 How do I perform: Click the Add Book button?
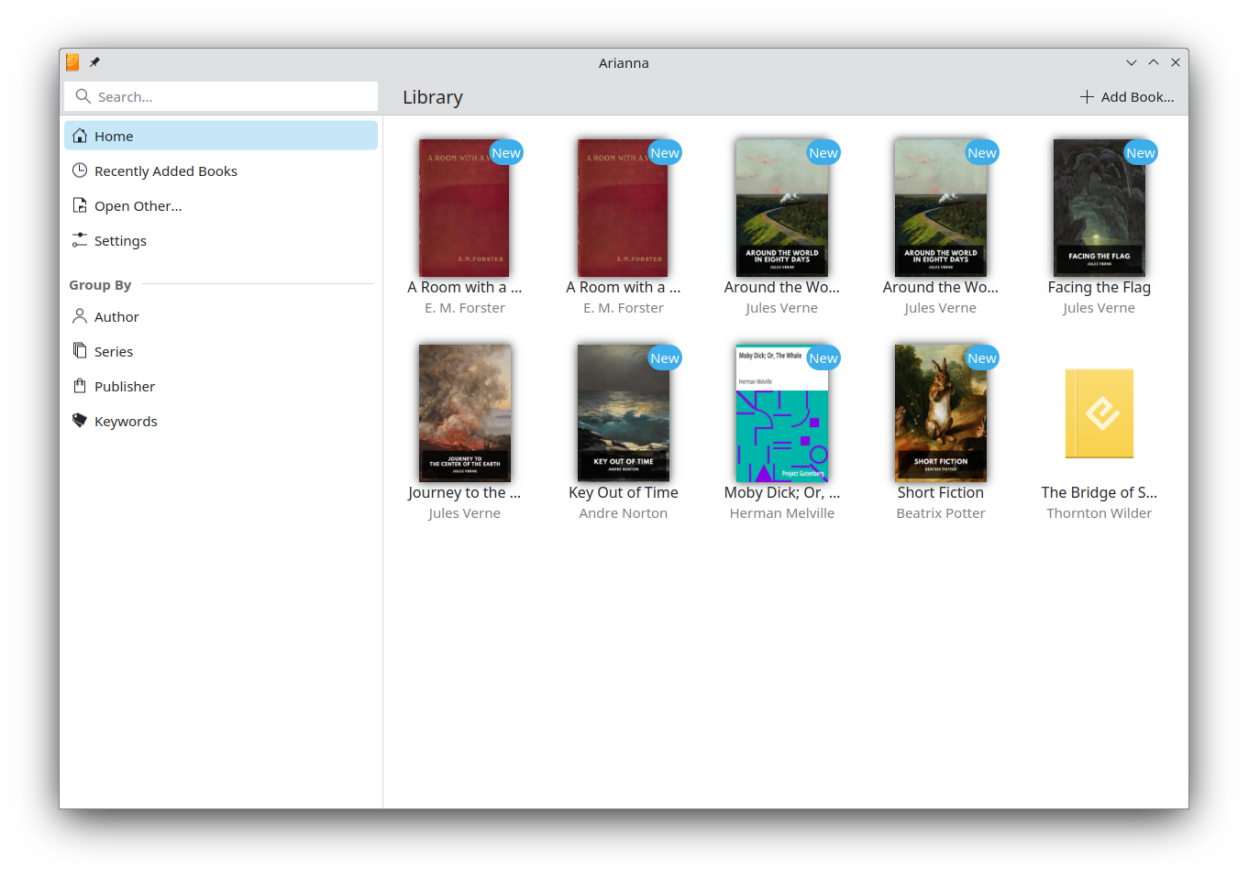point(1126,97)
